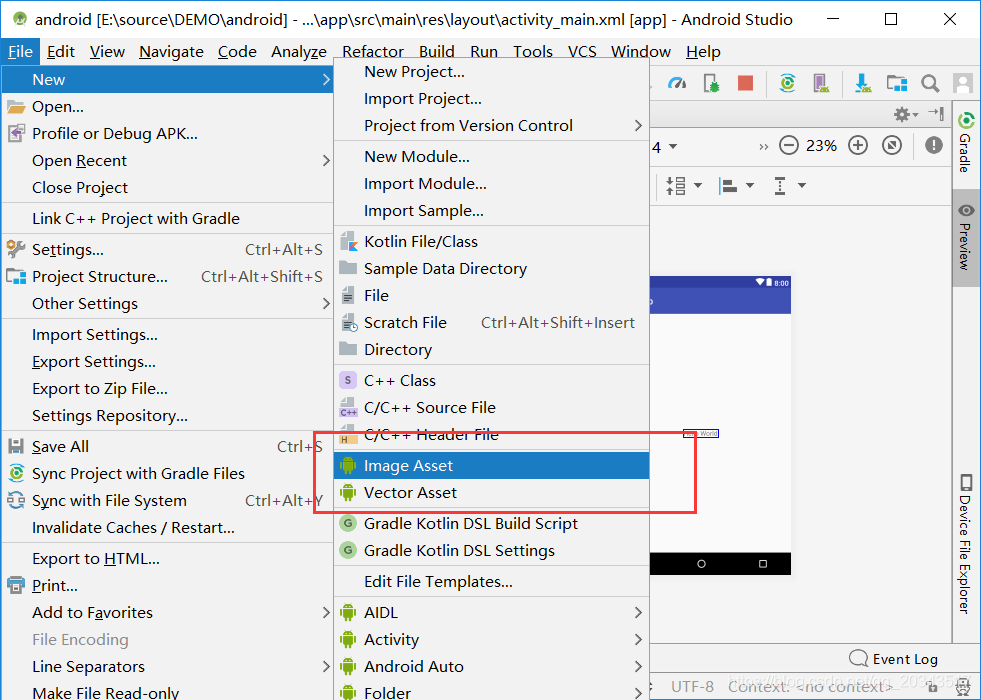Expand the Activity submenu
981x700 pixels.
click(491, 639)
